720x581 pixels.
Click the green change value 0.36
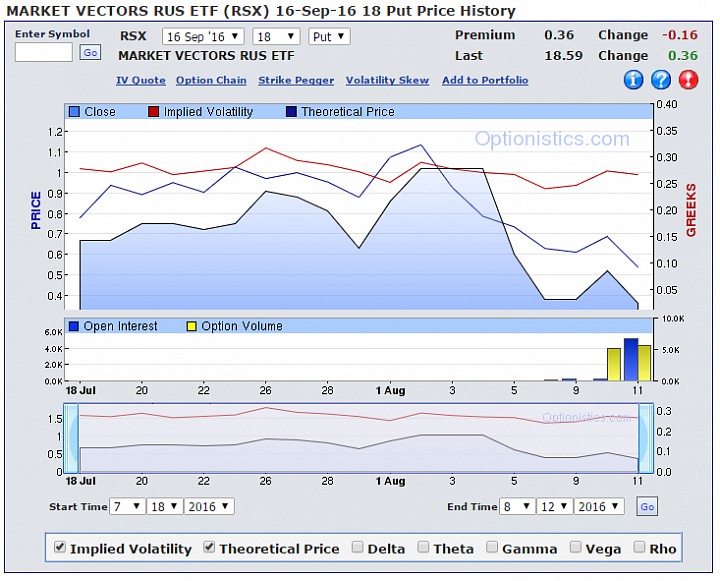pos(683,56)
